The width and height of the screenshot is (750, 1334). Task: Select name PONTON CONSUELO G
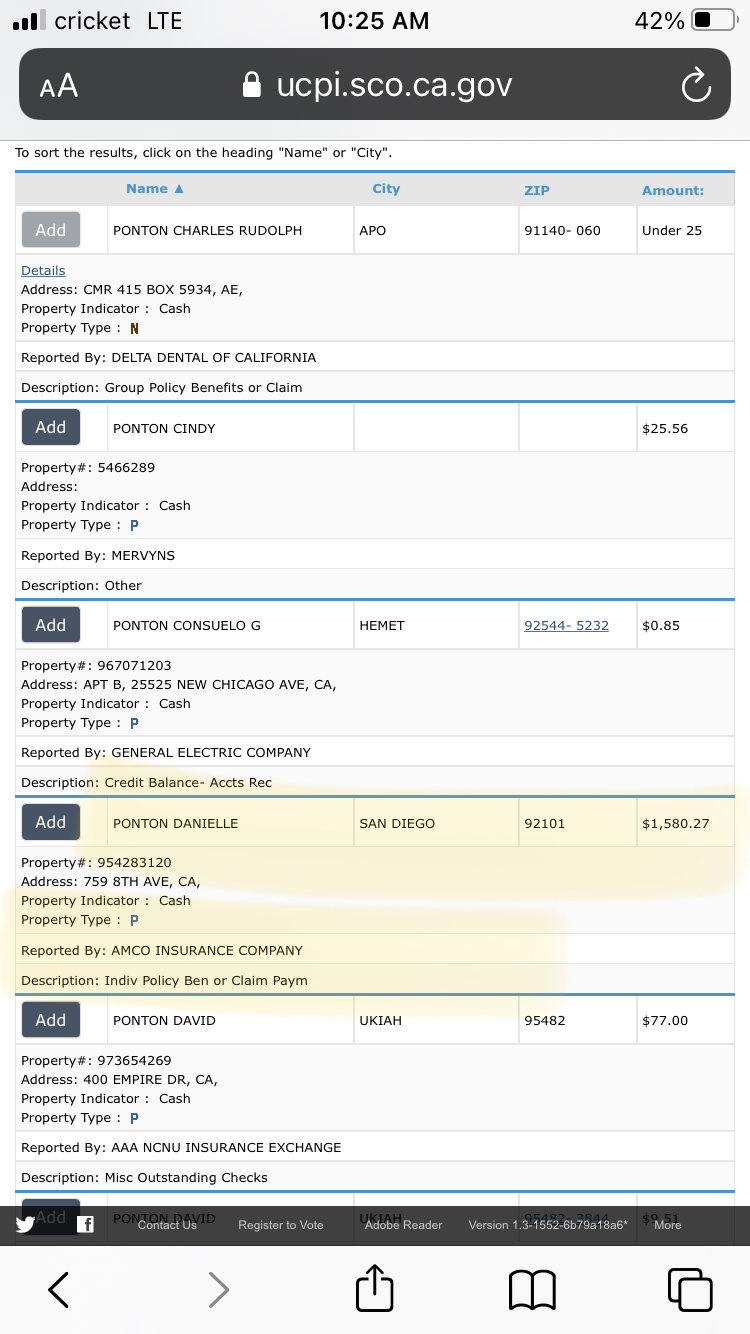click(x=187, y=625)
